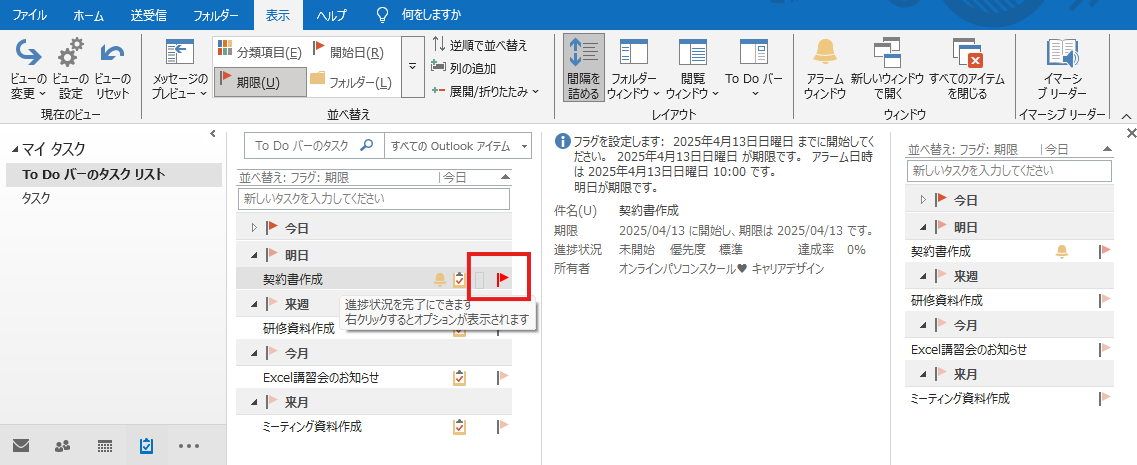Click the To Do バーのタスク search field
1137x465 pixels.
tap(312, 145)
